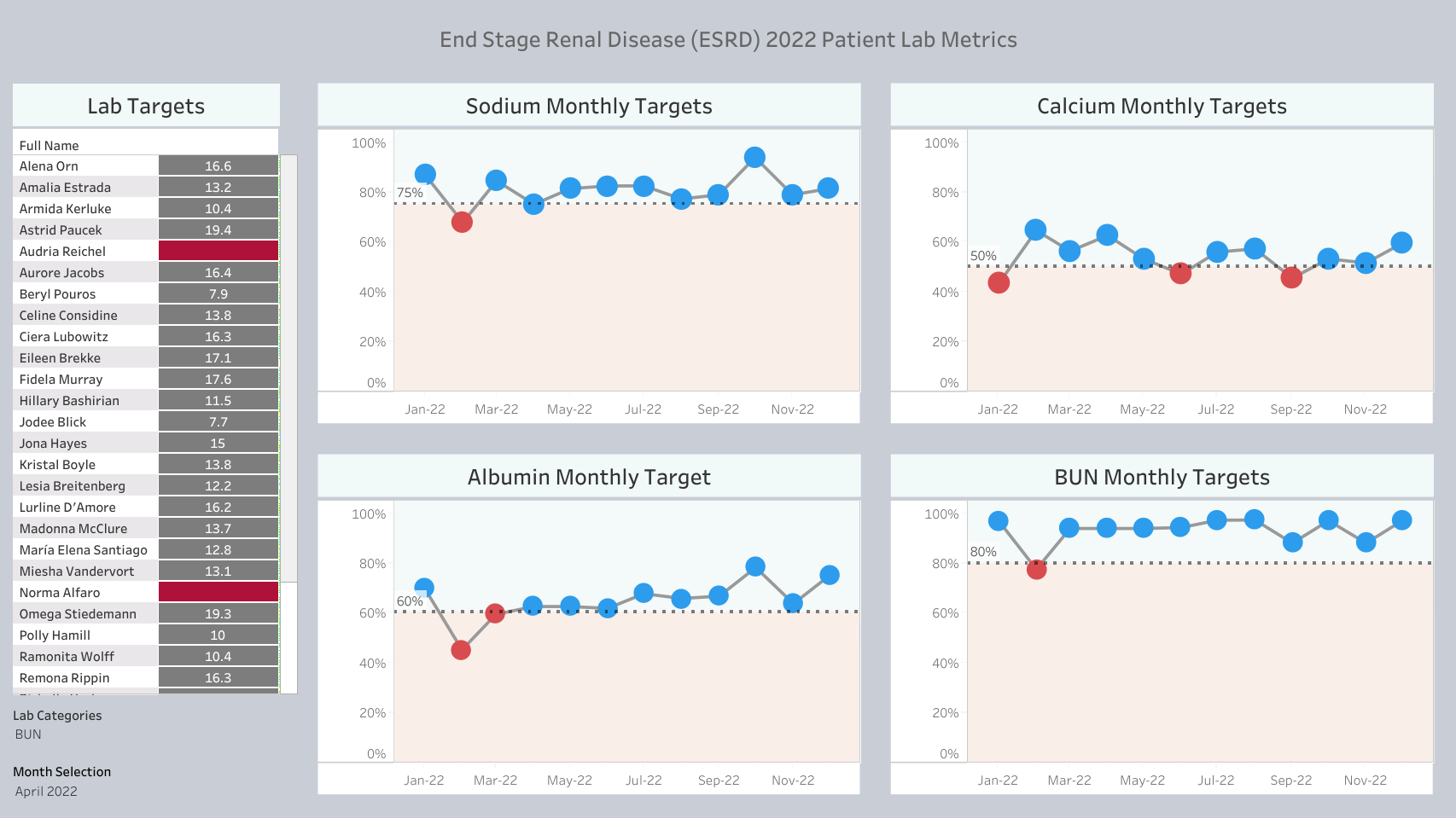Screen dimensions: 1456x818
Task: Click Norma Alfaro's red value cell
Action: click(x=218, y=592)
